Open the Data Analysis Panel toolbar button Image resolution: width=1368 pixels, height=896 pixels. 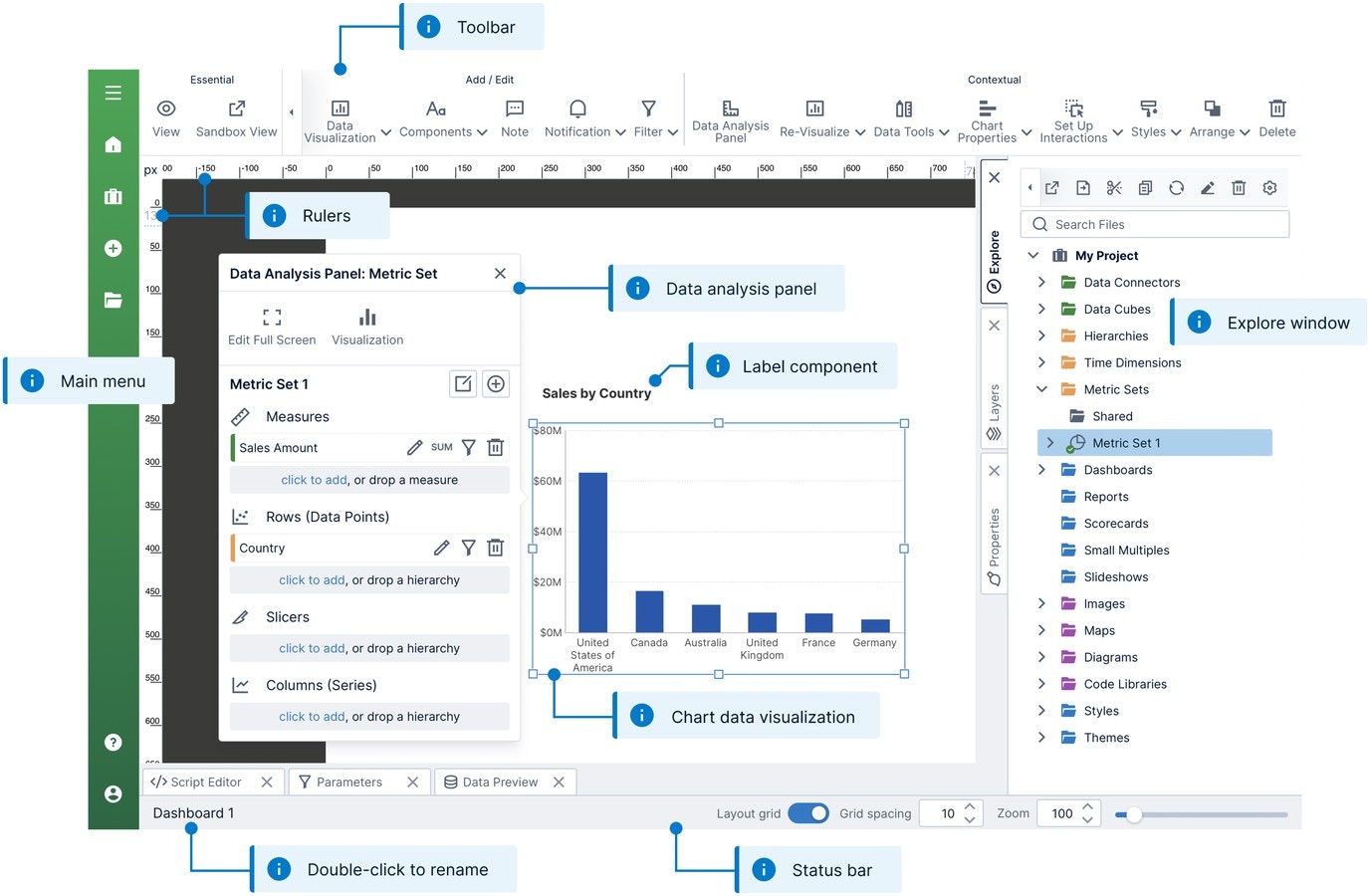[x=731, y=119]
